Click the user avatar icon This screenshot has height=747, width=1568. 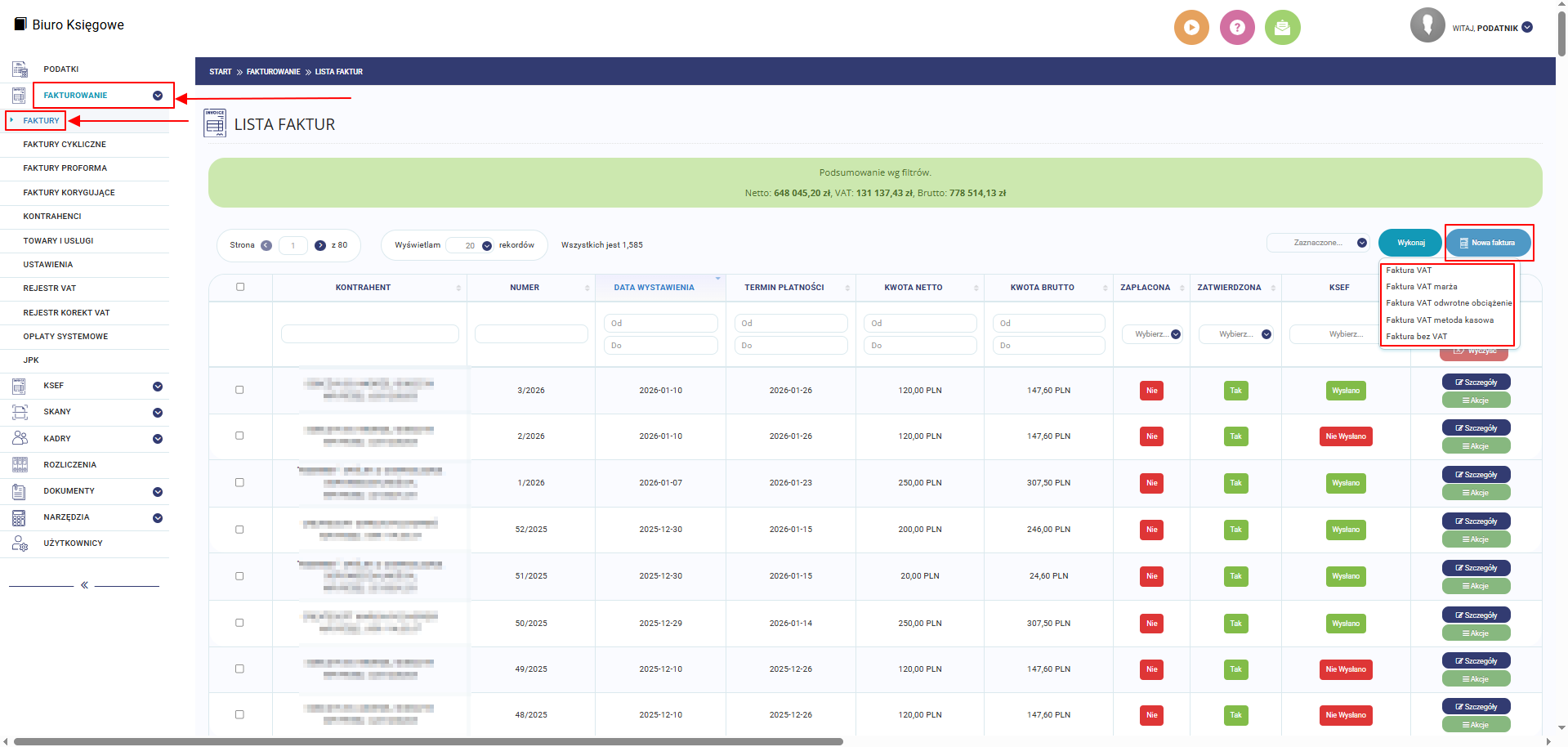(x=1427, y=25)
